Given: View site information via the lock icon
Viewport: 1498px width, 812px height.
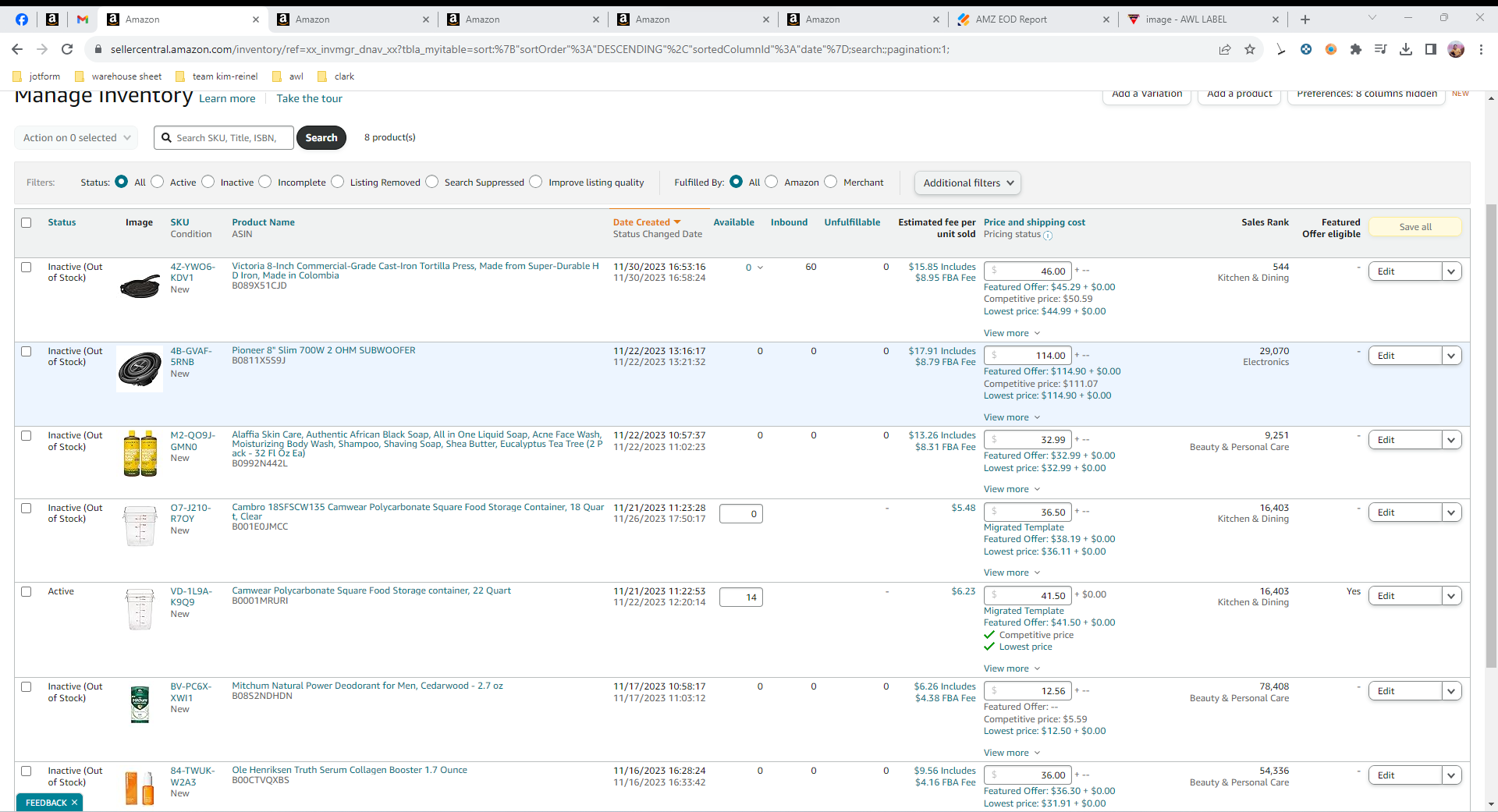Looking at the screenshot, I should (x=98, y=49).
